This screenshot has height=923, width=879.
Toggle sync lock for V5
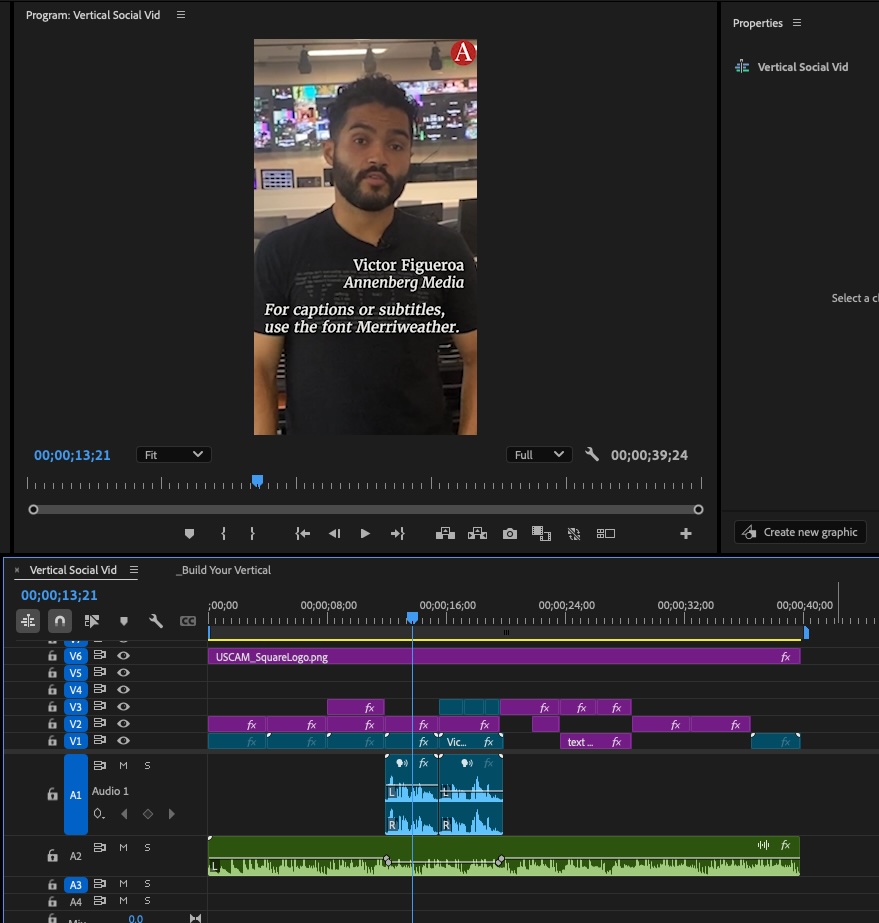(x=99, y=672)
